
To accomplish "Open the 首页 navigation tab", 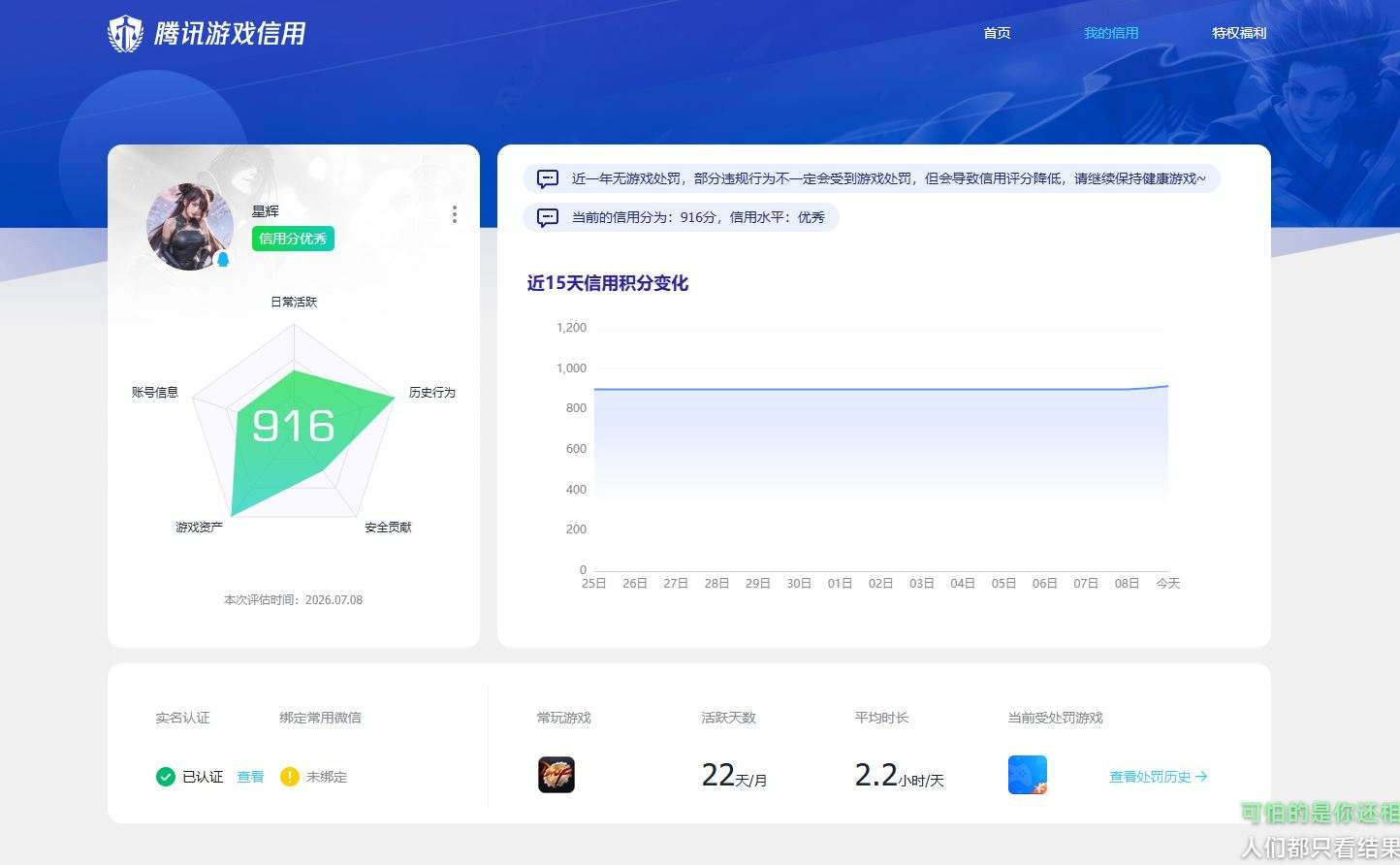I will [x=997, y=33].
